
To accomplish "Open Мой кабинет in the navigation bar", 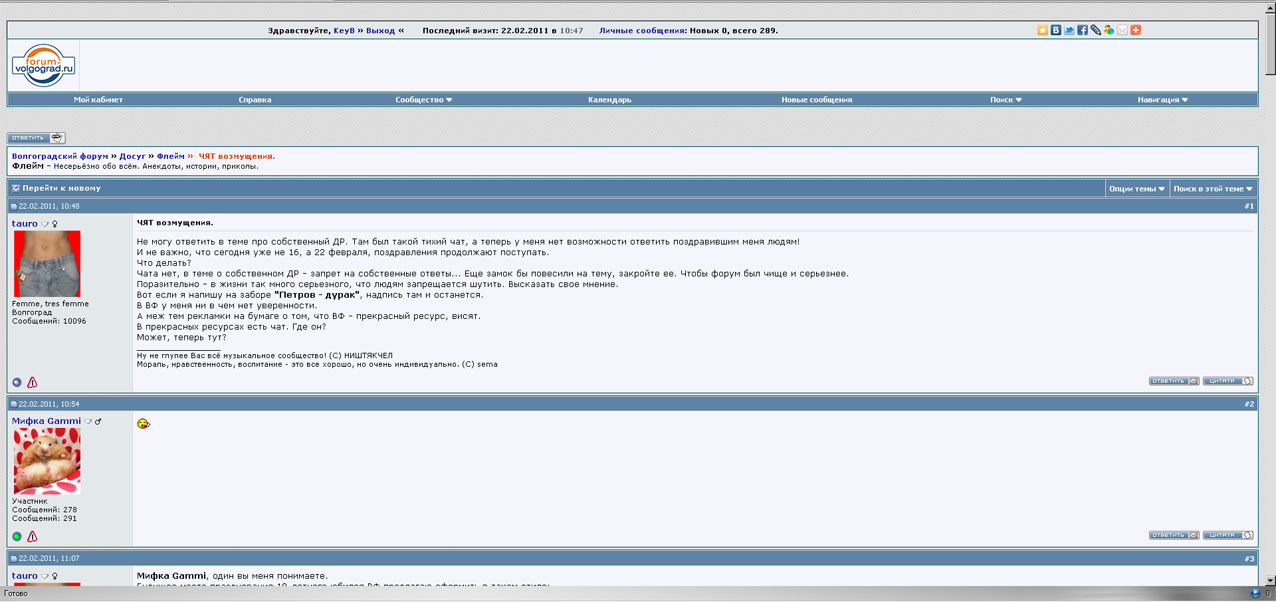I will [x=98, y=100].
